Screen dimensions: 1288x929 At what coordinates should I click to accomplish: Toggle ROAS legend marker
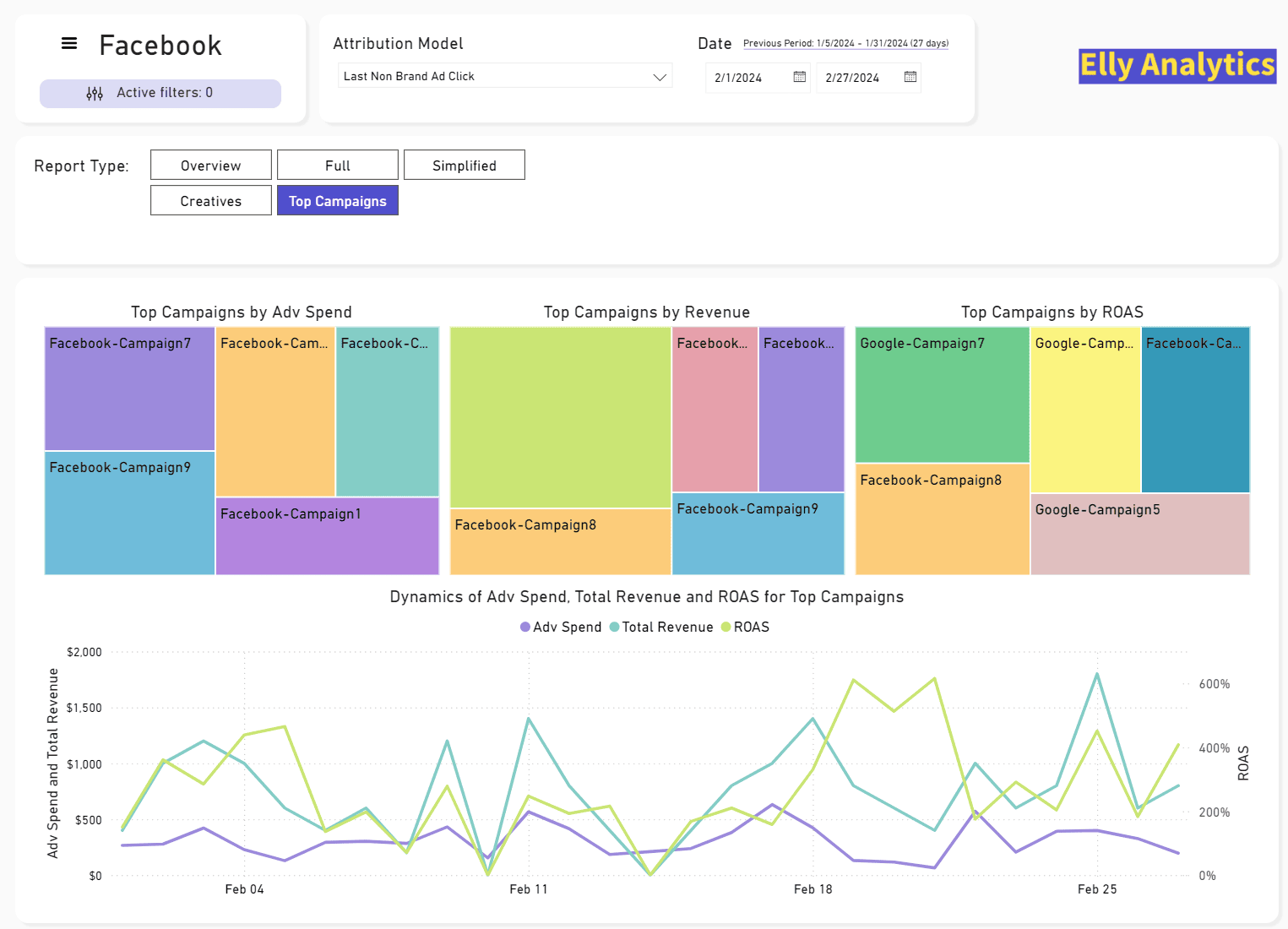tap(726, 627)
